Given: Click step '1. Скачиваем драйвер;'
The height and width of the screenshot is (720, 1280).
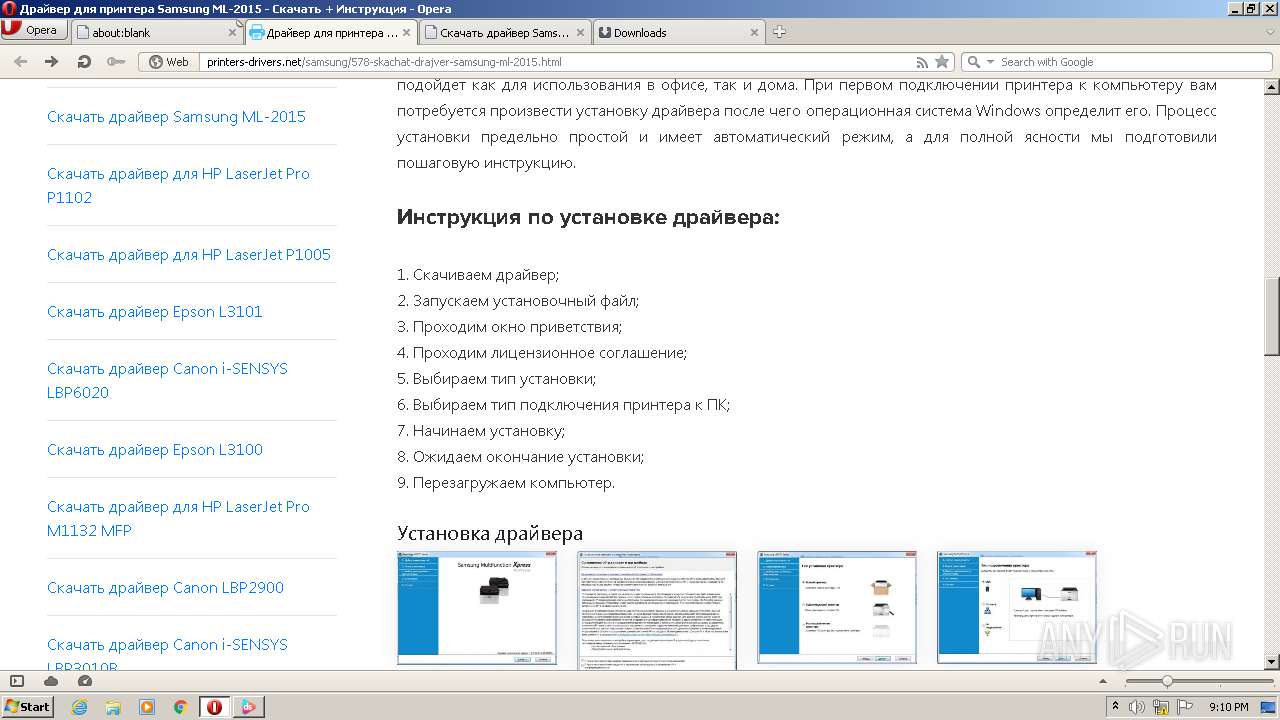Looking at the screenshot, I should [478, 275].
